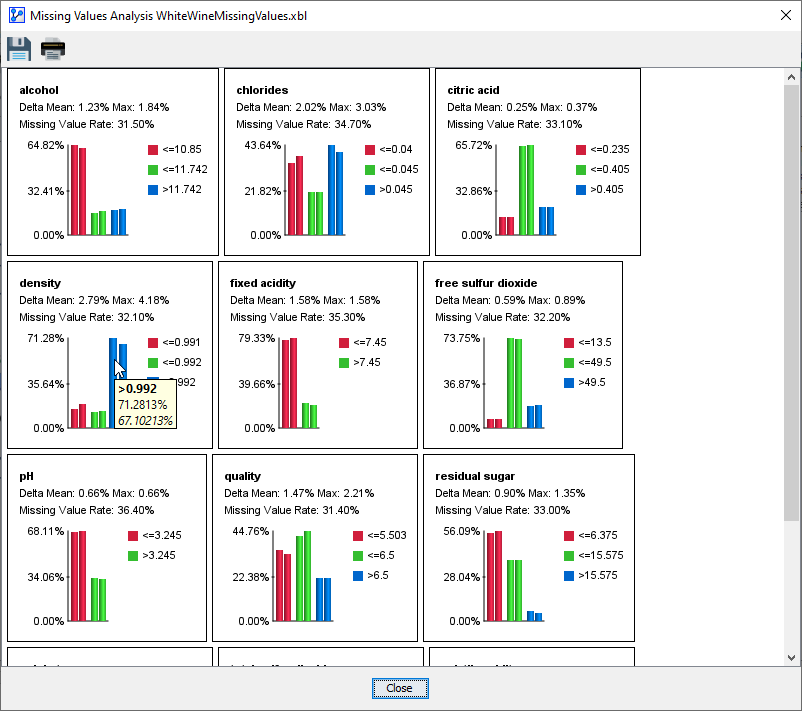Select the alcohol chart title
The image size is (802, 711).
click(x=39, y=90)
